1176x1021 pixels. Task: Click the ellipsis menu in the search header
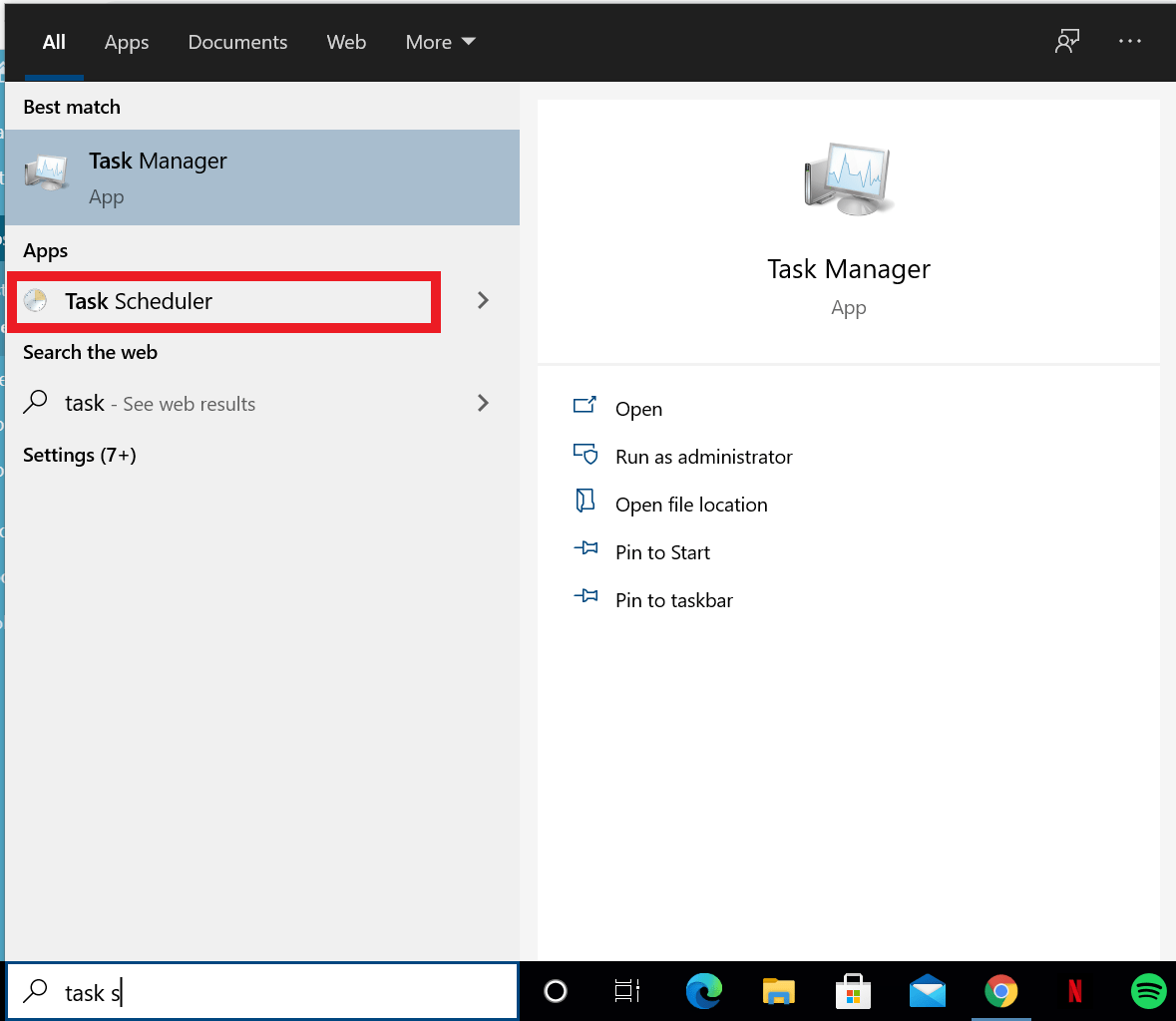tap(1130, 42)
